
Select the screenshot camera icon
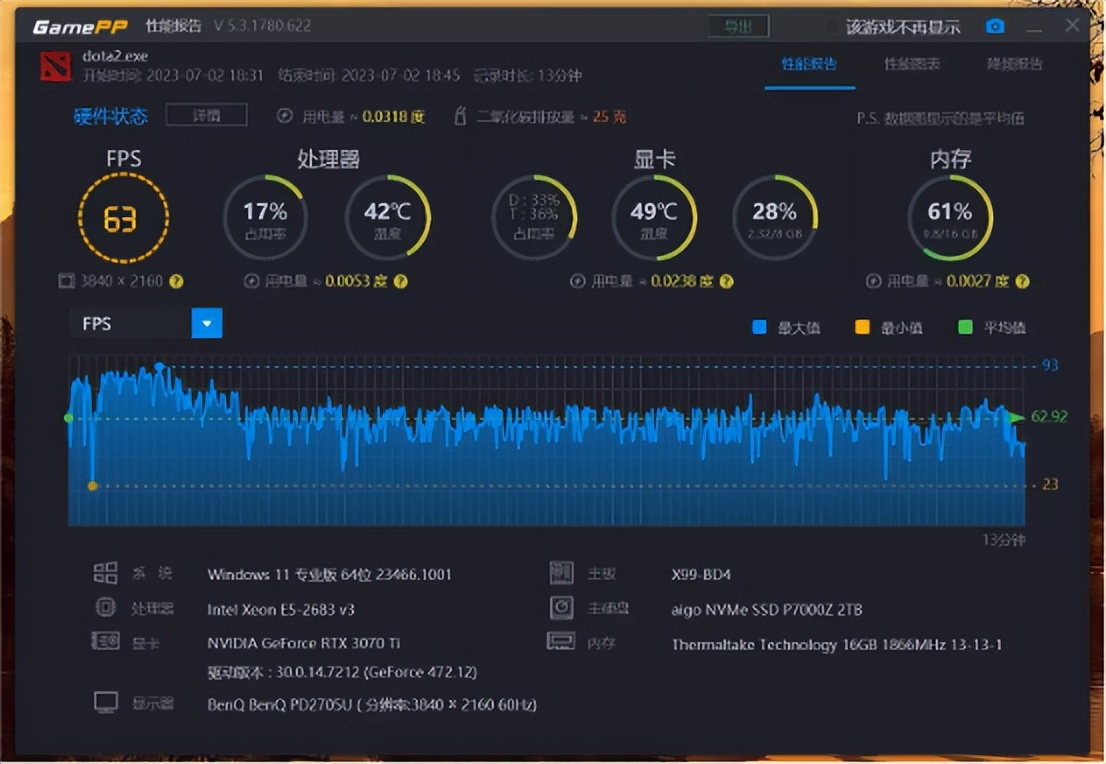994,26
